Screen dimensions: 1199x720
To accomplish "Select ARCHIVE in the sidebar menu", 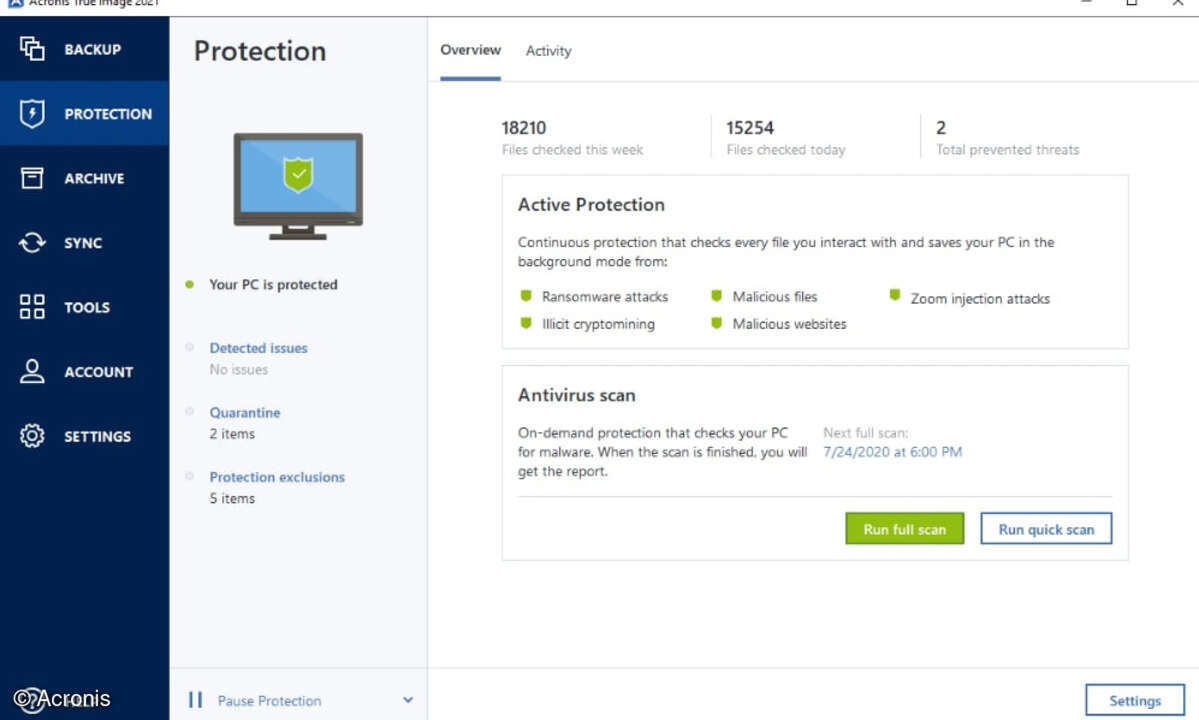I will (x=94, y=178).
